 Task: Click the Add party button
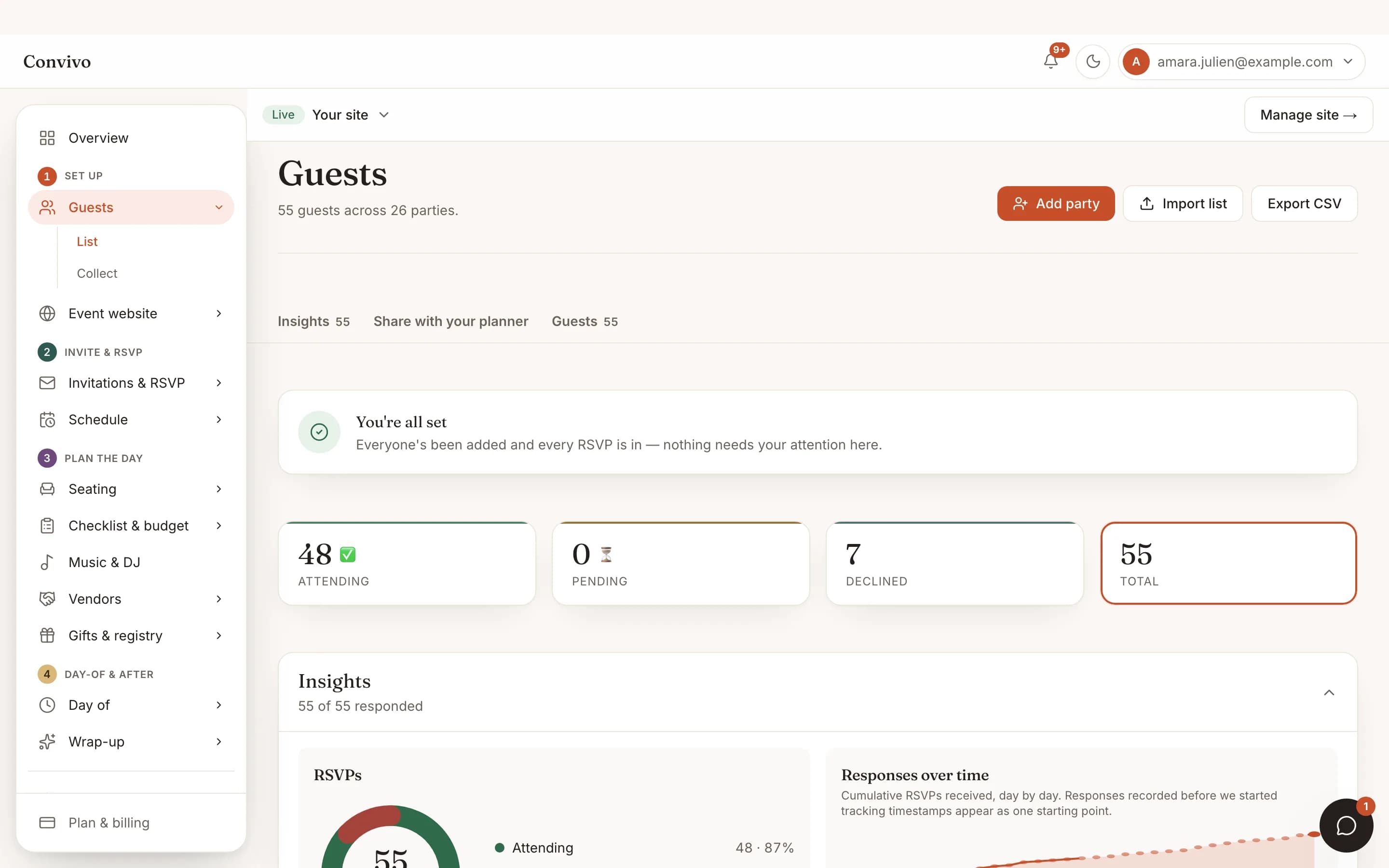pyautogui.click(x=1056, y=203)
